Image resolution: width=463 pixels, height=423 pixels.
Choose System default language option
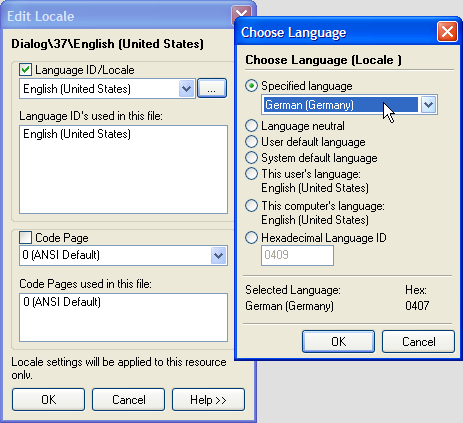(251, 158)
